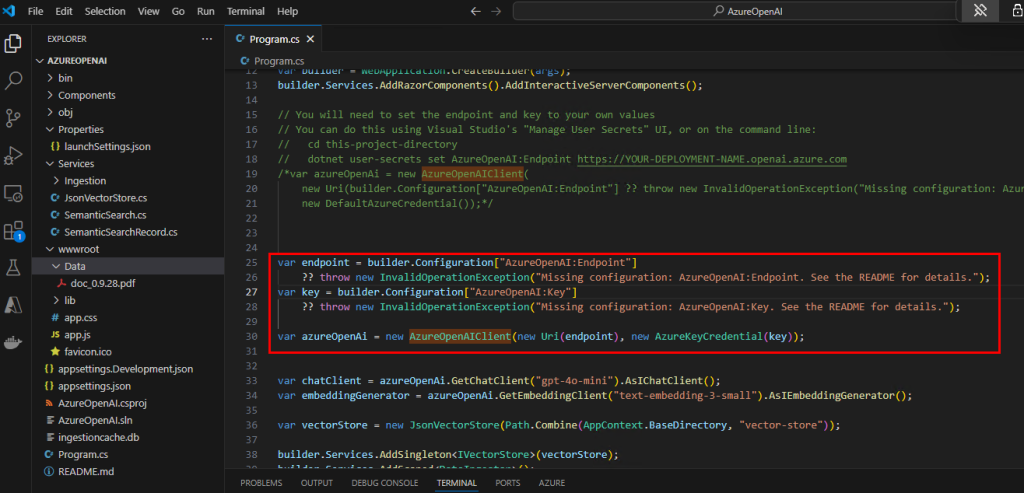Switch to PROBLEMS panel tab
1024x493 pixels.
[x=261, y=483]
